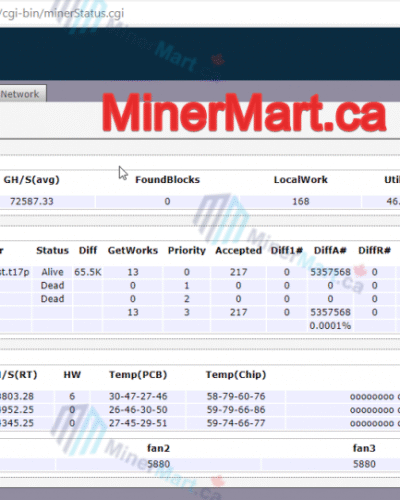Viewport: 400px width, 500px height.
Task: Select the GetWorks value 13 in Alive row
Action: click(x=133, y=272)
